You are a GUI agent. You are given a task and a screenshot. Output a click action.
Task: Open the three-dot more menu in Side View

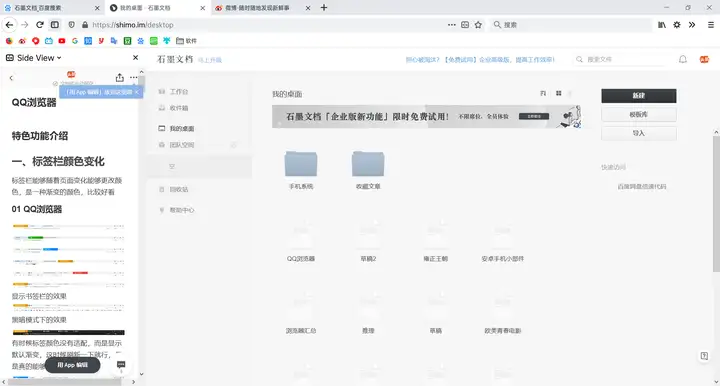pyautogui.click(x=133, y=78)
